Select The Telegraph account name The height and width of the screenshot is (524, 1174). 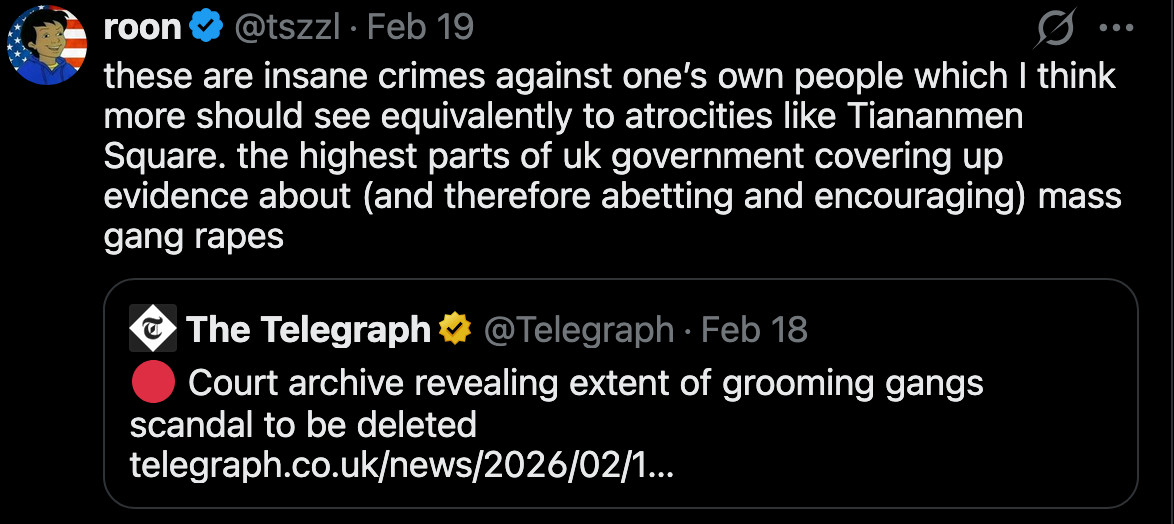point(307,329)
